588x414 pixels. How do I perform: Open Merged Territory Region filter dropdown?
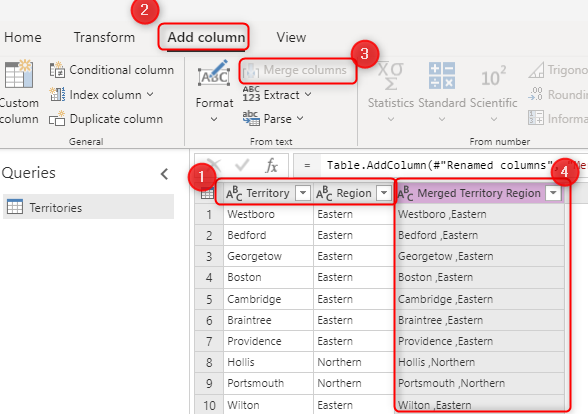coord(553,193)
